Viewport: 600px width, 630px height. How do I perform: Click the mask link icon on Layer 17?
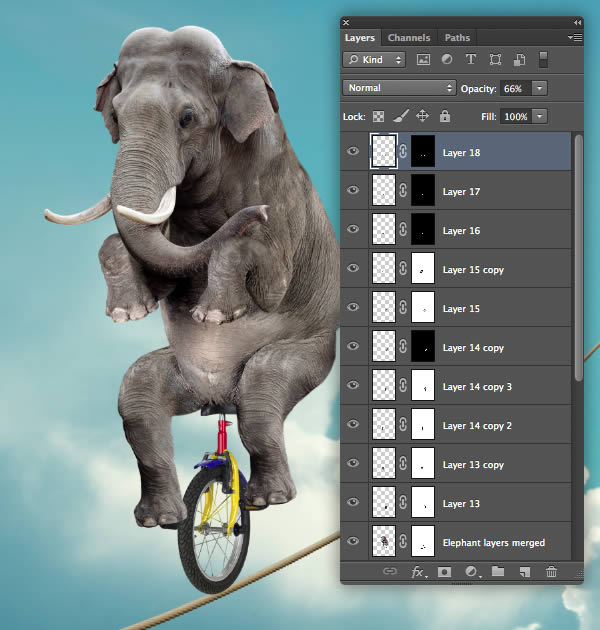tap(403, 190)
